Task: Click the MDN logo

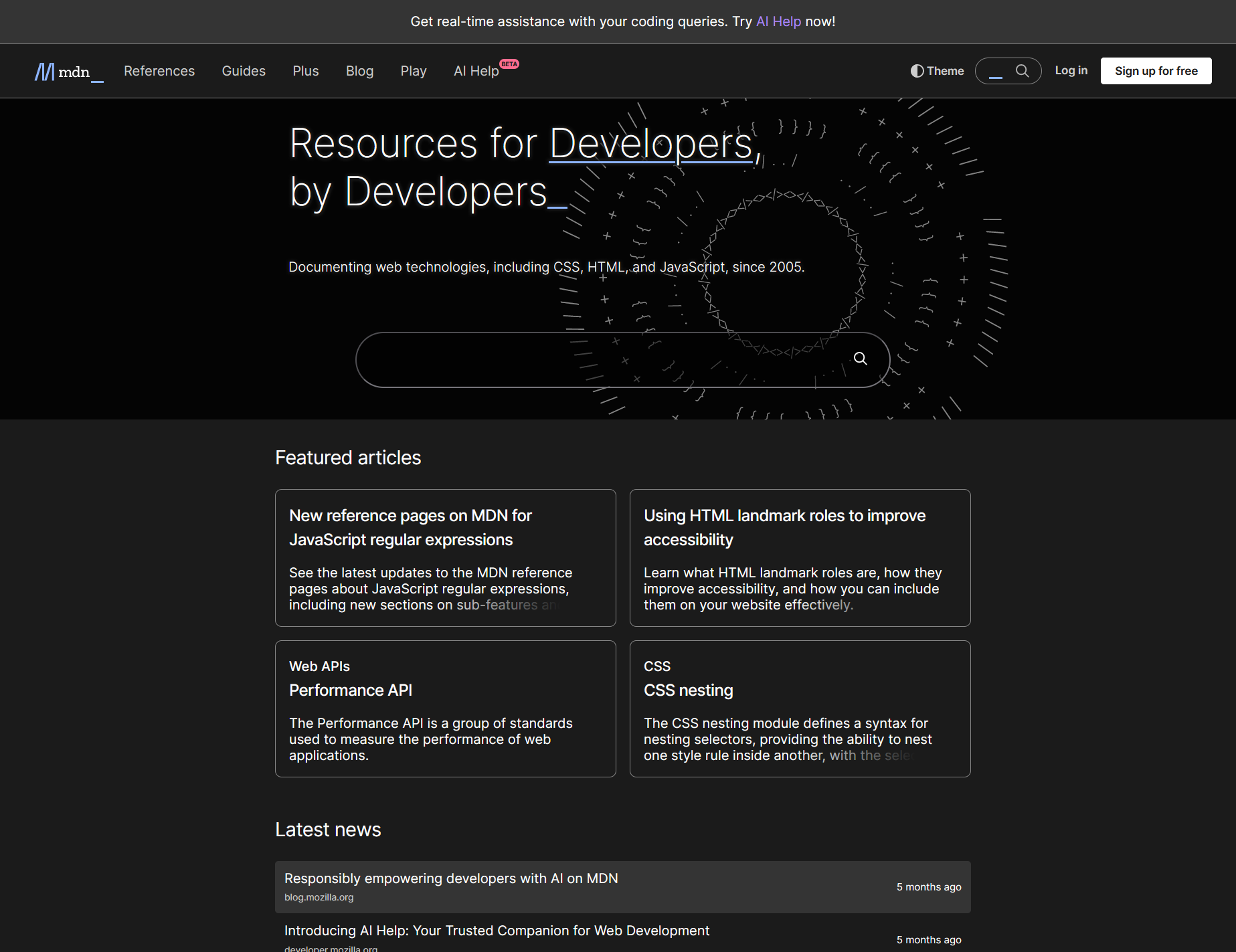Action: 69,71
